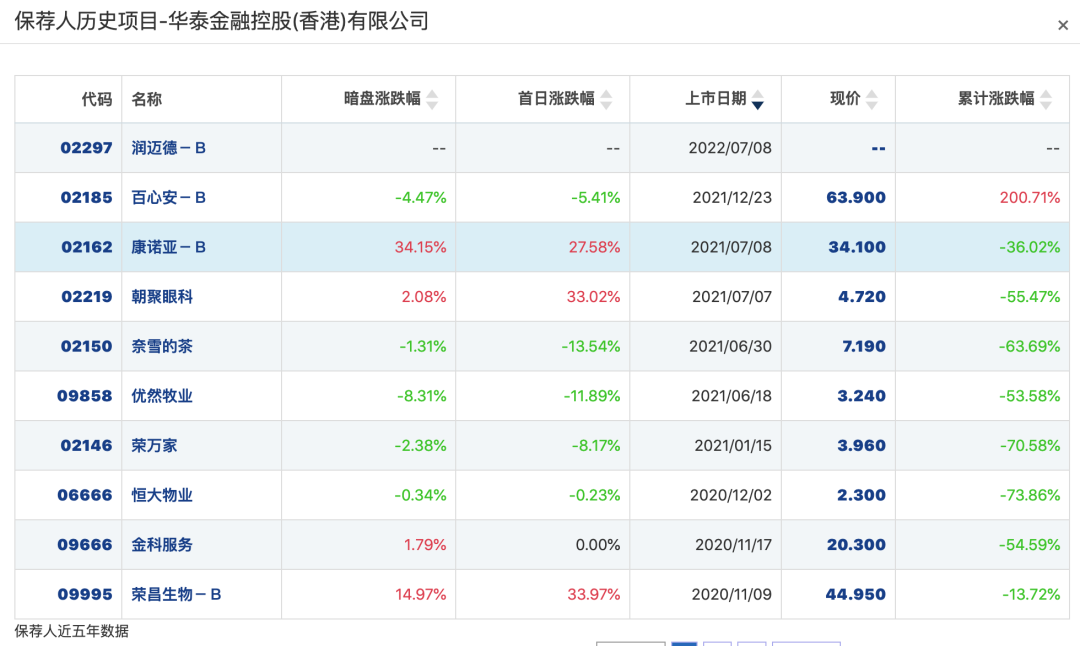Sort by 现价 using its sort arrows
1080x646 pixels.
[x=872, y=100]
